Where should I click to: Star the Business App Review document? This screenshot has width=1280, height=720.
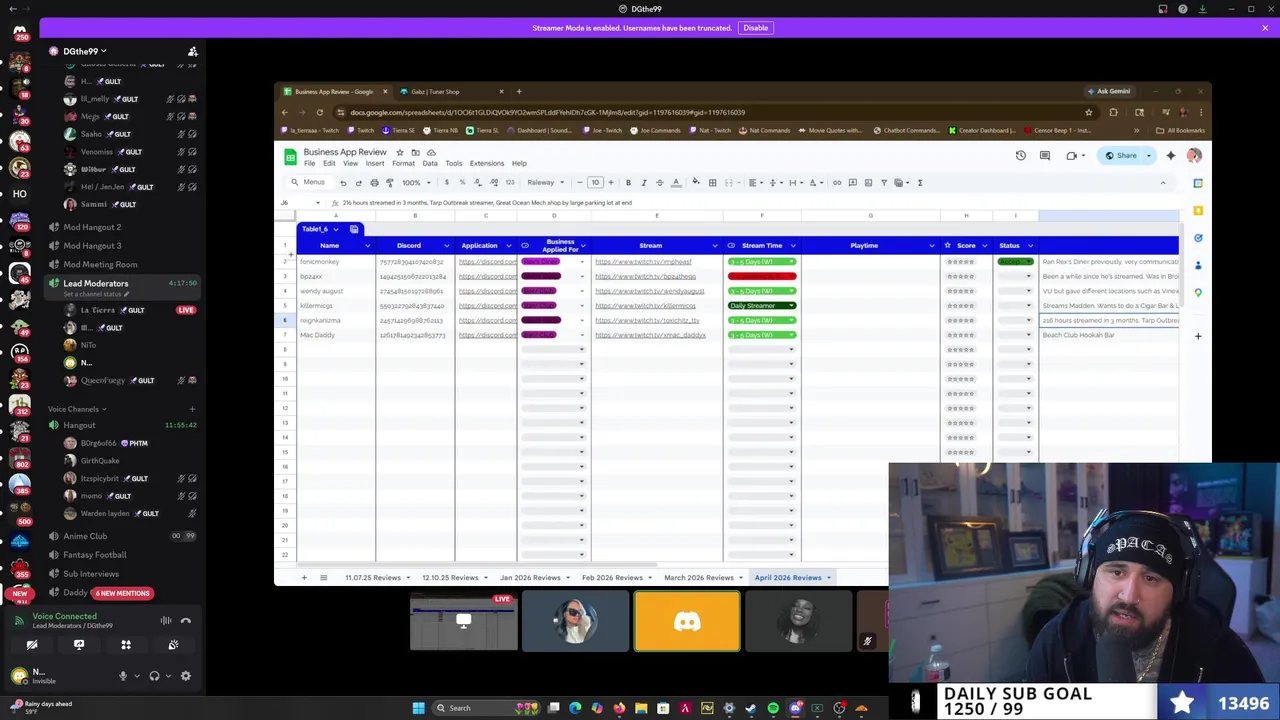400,153
